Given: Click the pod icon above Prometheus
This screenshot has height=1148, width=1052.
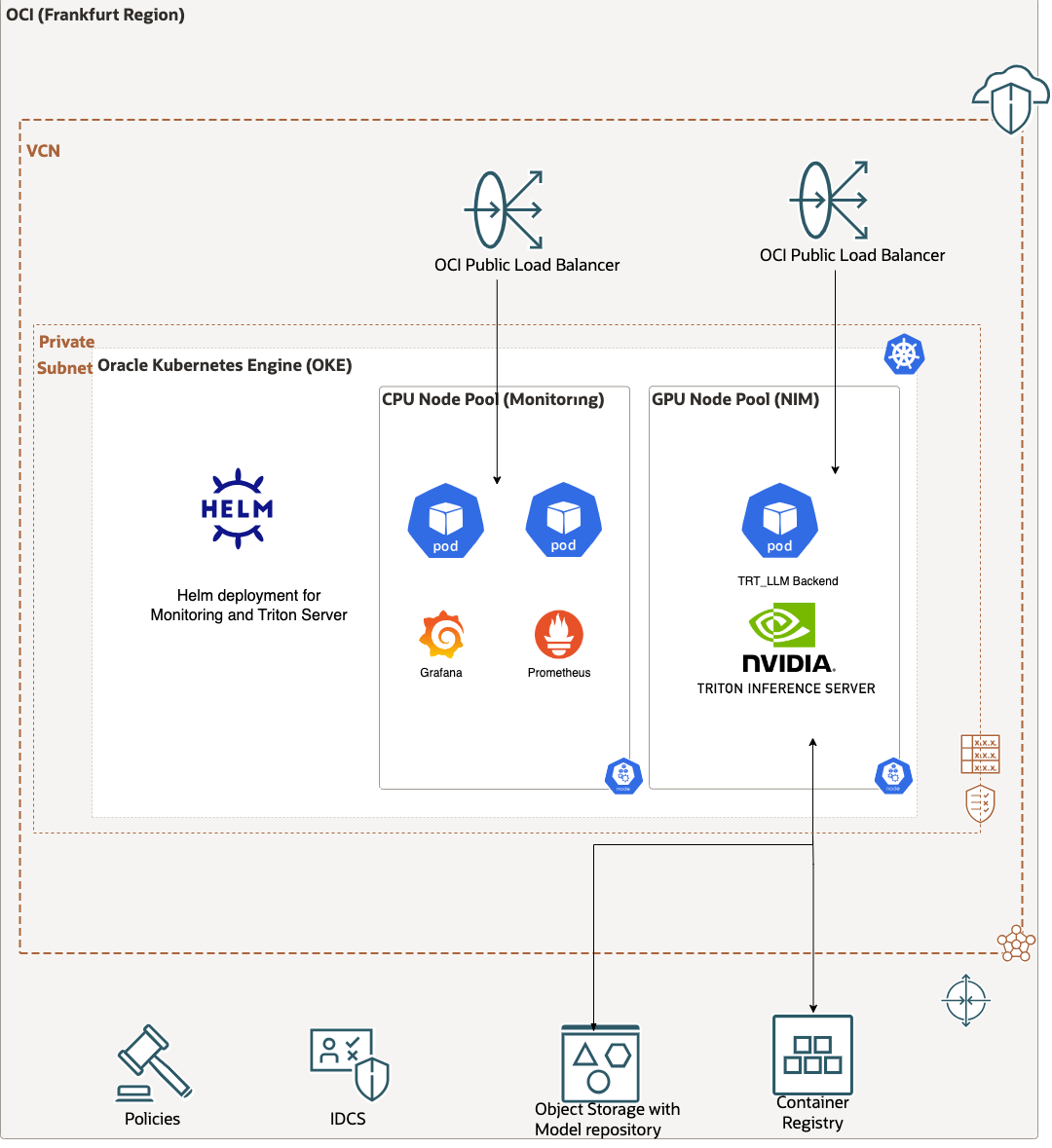Looking at the screenshot, I should (563, 520).
